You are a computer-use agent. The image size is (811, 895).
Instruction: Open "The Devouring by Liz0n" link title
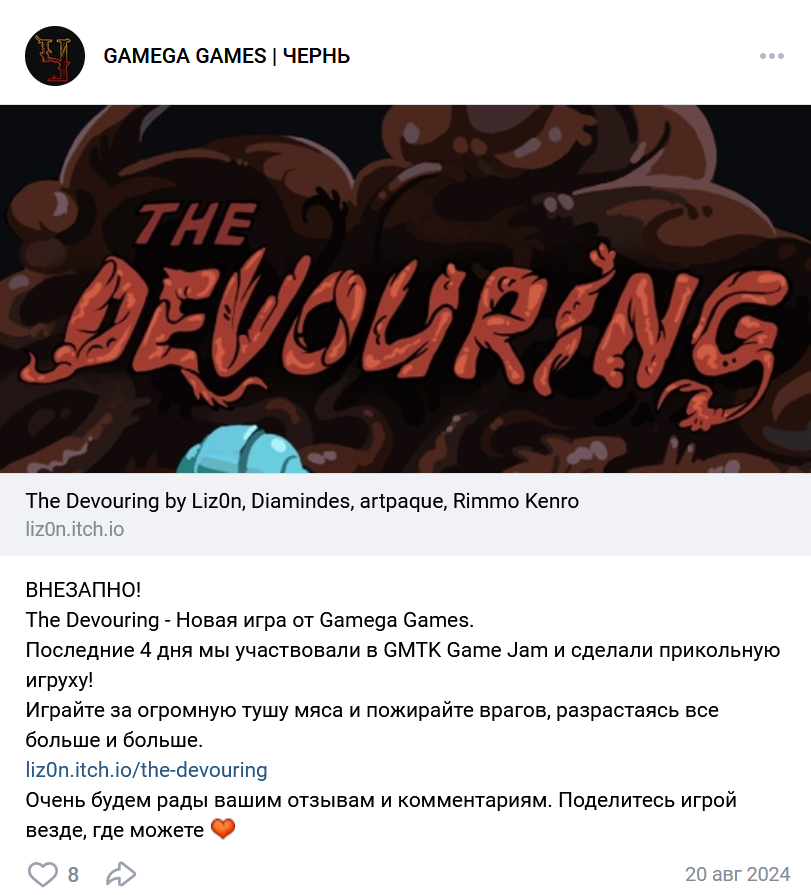(302, 501)
